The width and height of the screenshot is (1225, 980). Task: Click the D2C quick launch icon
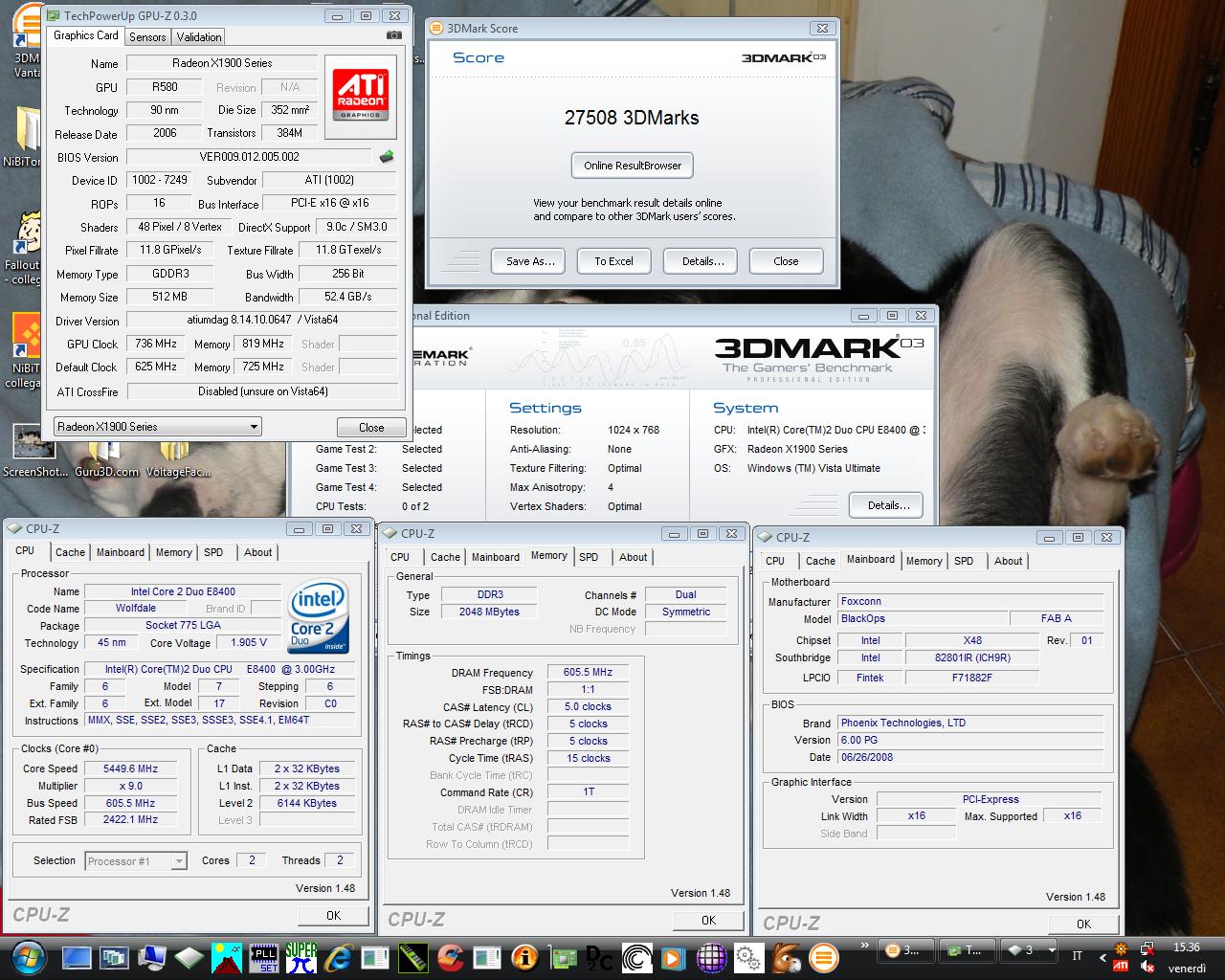pos(599,957)
